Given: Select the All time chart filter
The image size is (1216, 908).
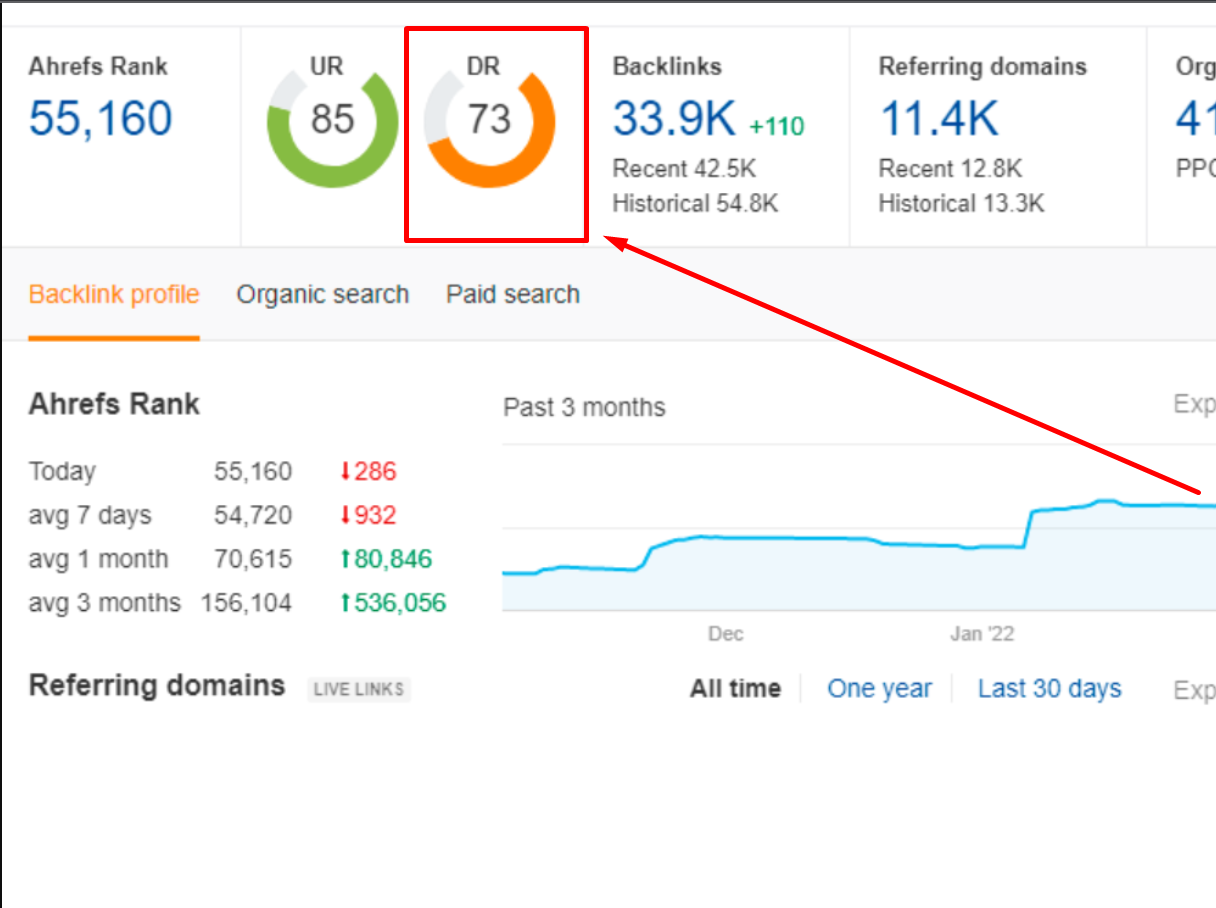Looking at the screenshot, I should click(x=735, y=688).
